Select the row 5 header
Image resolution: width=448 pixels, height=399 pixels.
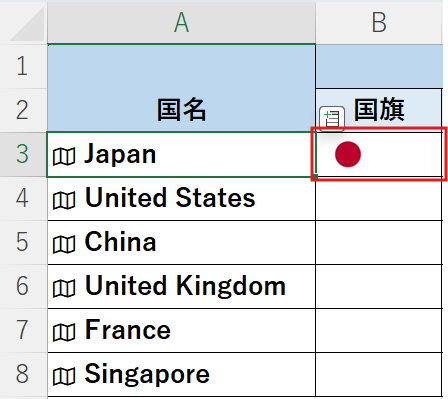pyautogui.click(x=23, y=242)
